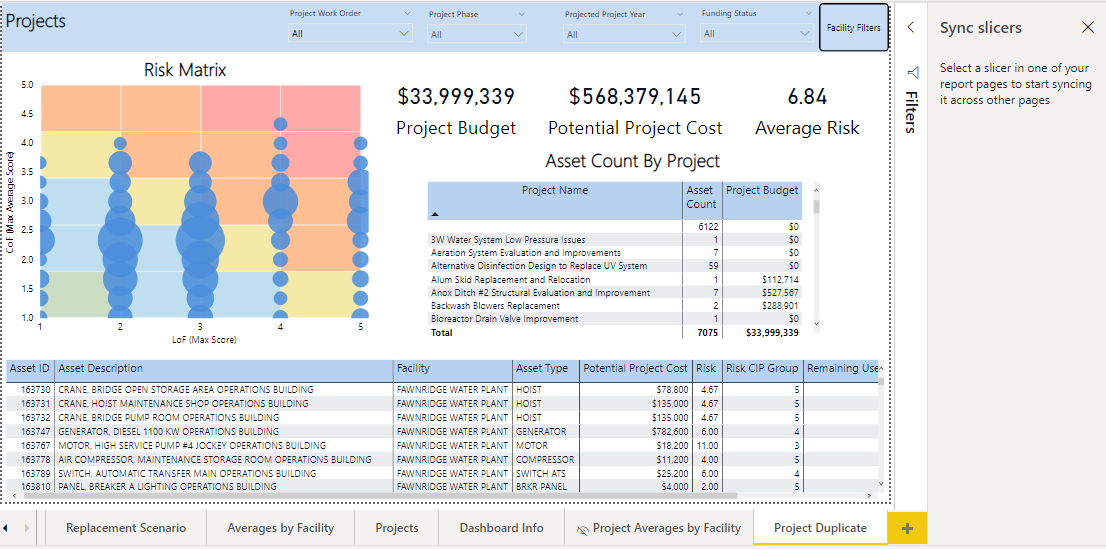Screen dimensions: 1106x549
Task: Expand Project Phase slicer header chevron
Action: (x=521, y=14)
